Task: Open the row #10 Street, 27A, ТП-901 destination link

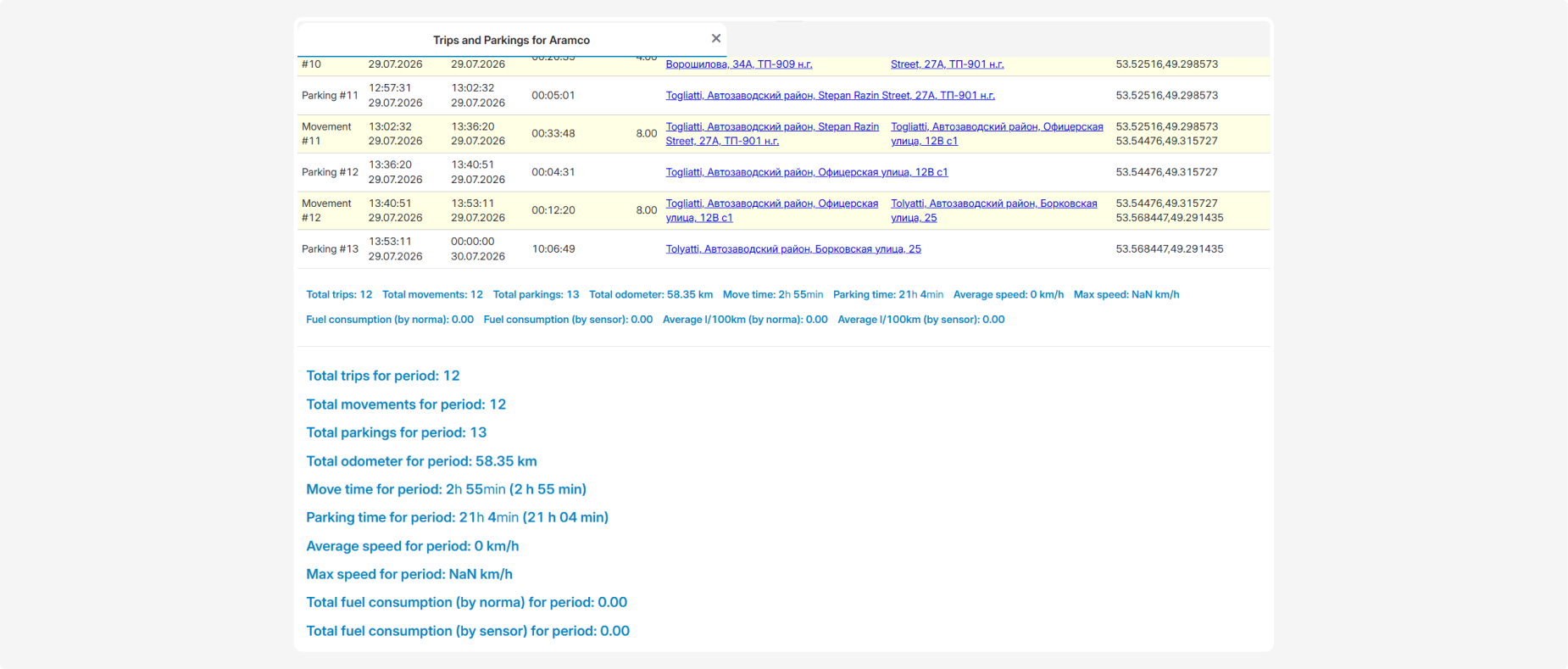Action: tap(947, 64)
